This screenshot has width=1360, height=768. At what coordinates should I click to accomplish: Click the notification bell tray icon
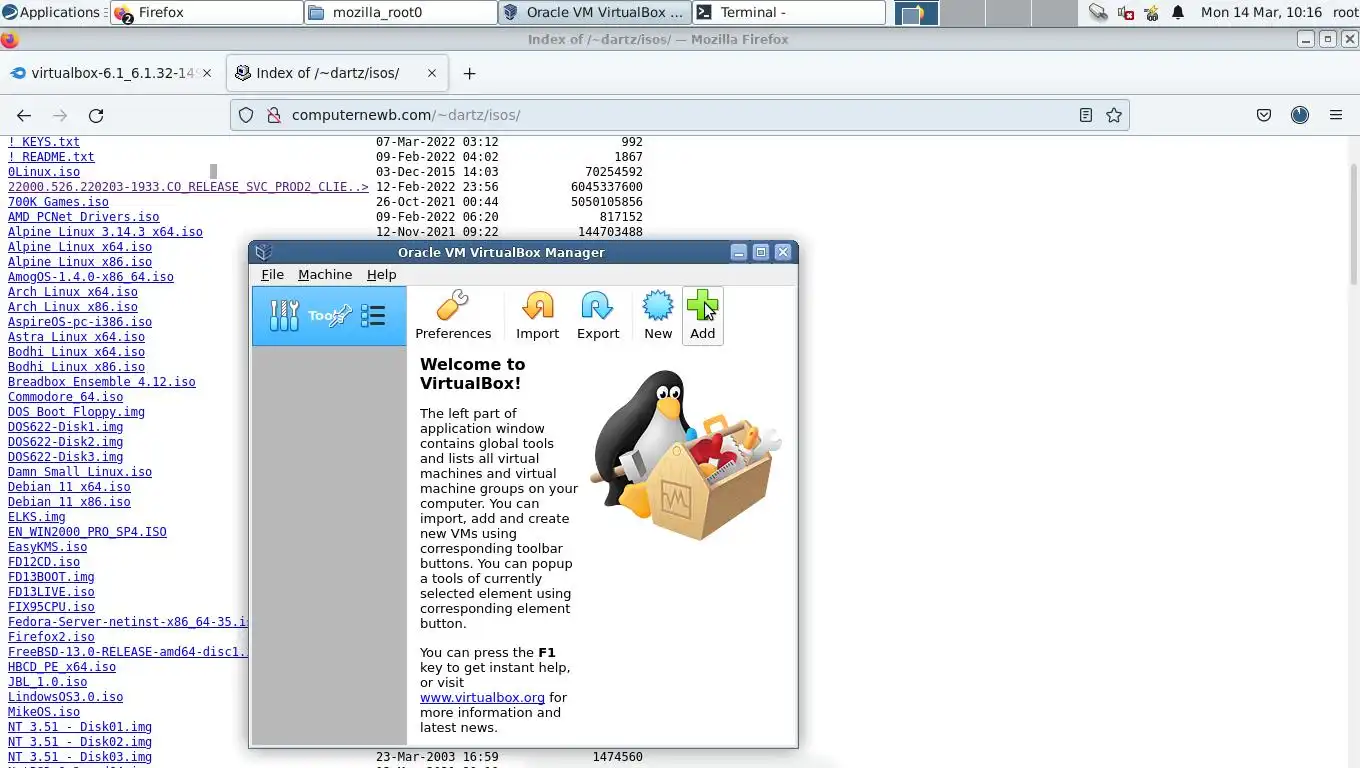tap(1178, 13)
